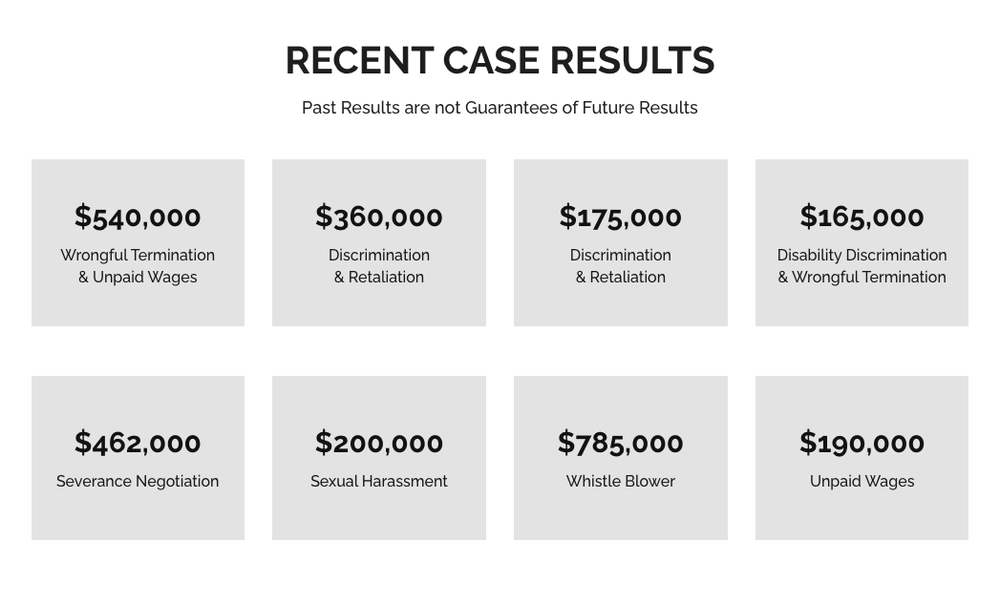Click the word RESULTS in the heading

click(632, 61)
